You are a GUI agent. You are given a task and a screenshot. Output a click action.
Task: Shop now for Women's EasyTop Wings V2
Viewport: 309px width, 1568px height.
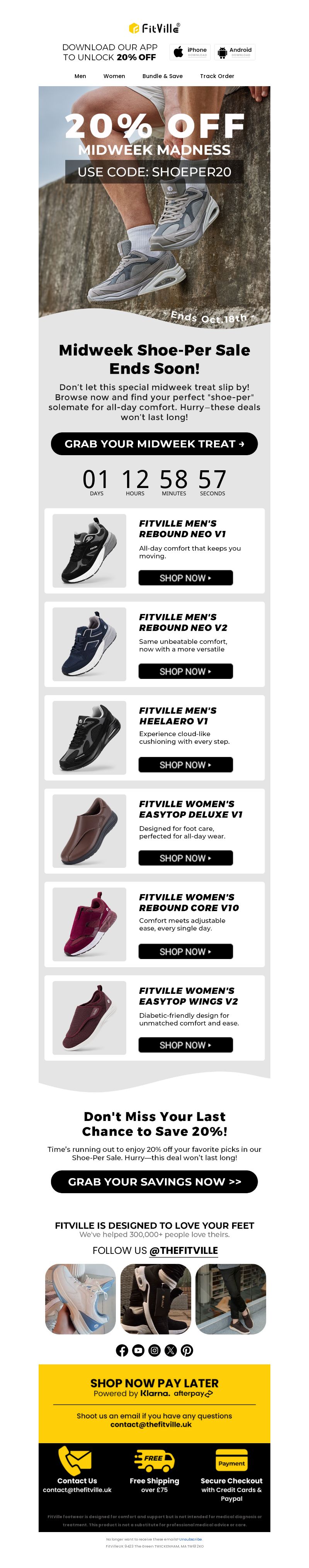[x=185, y=1044]
